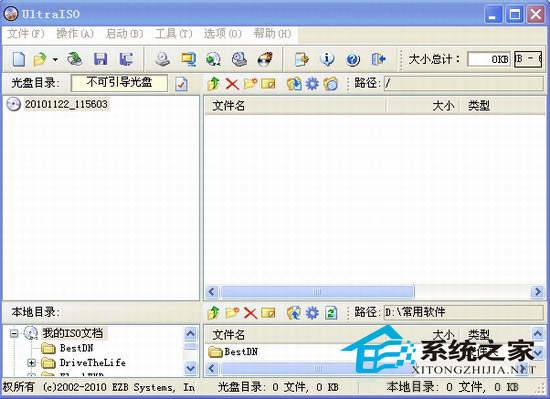Screen dimensions: 550x399
Task: Open the Help question mark icon
Action: tap(353, 60)
